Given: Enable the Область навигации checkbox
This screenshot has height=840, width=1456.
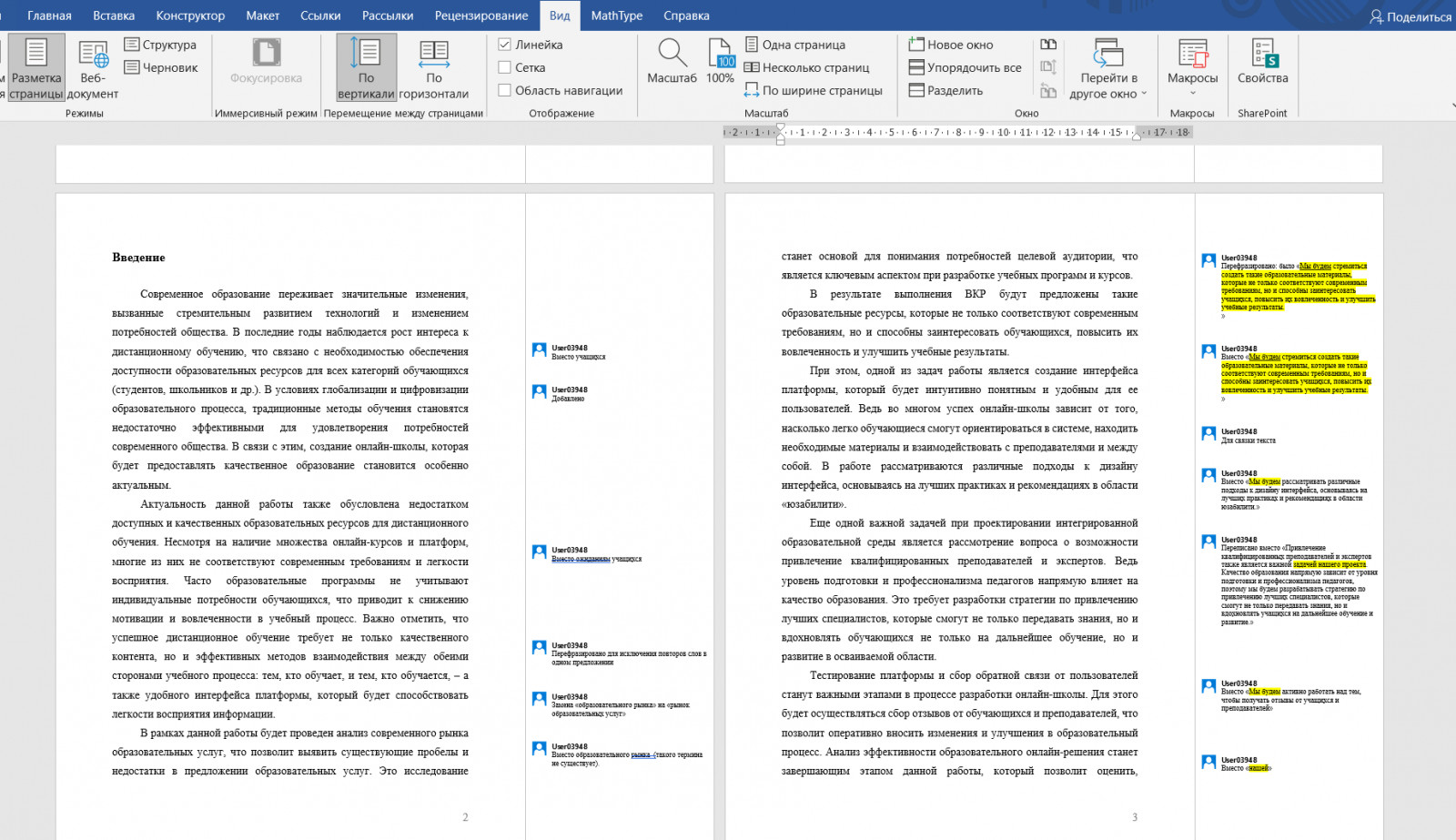Looking at the screenshot, I should (504, 90).
